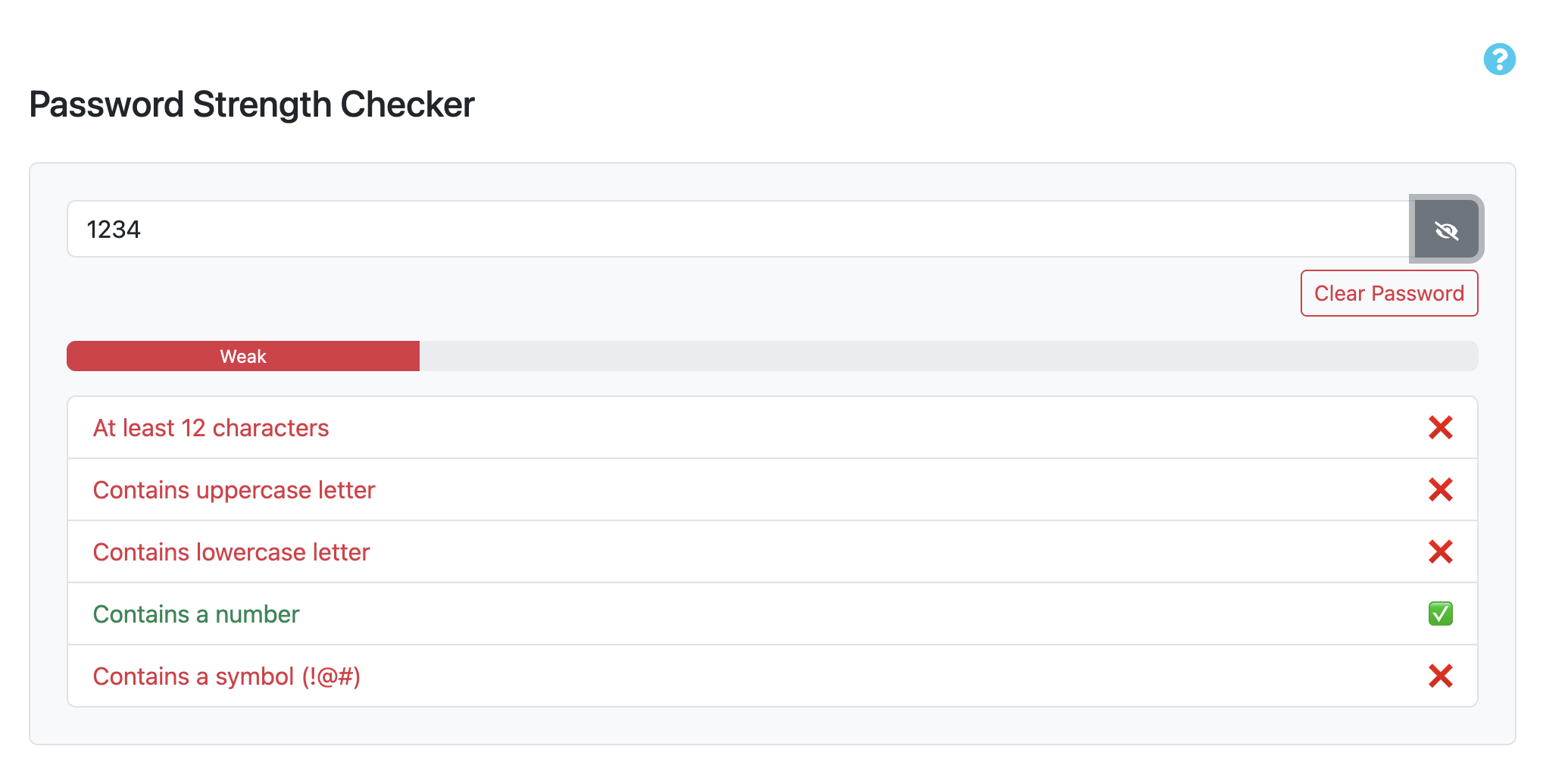The image size is (1568, 762).
Task: Click the empty area right of '1234' in field
Action: coord(757,230)
